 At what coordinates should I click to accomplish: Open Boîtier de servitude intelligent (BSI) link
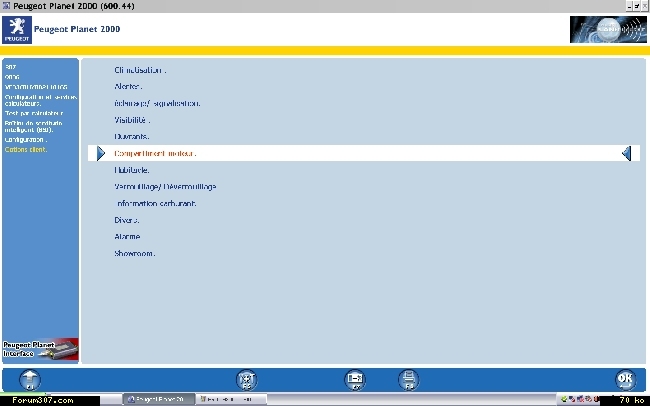click(x=34, y=126)
